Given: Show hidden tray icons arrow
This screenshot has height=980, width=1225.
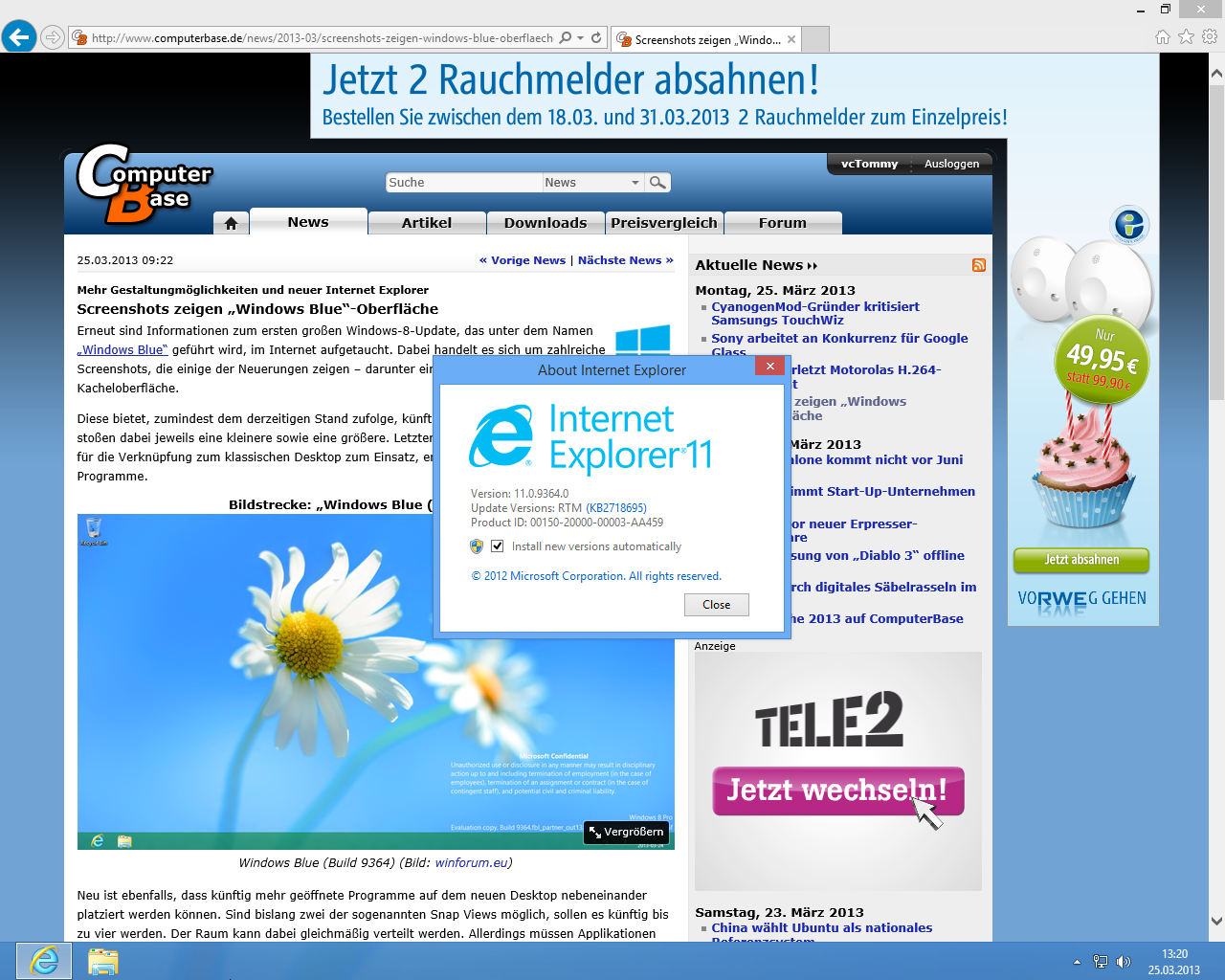Looking at the screenshot, I should tap(1077, 962).
